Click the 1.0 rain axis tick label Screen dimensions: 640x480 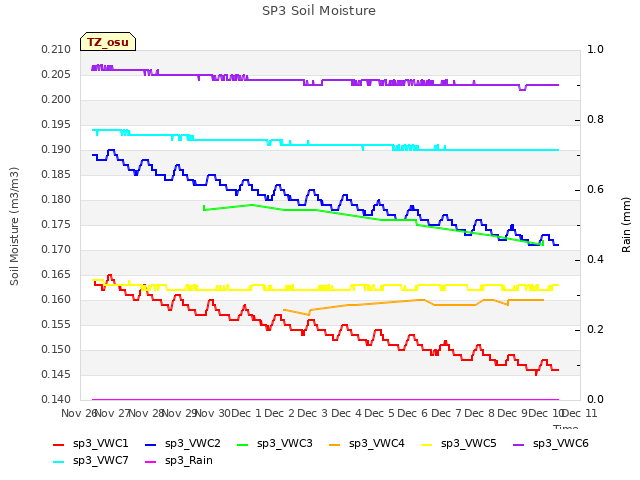[x=595, y=50]
